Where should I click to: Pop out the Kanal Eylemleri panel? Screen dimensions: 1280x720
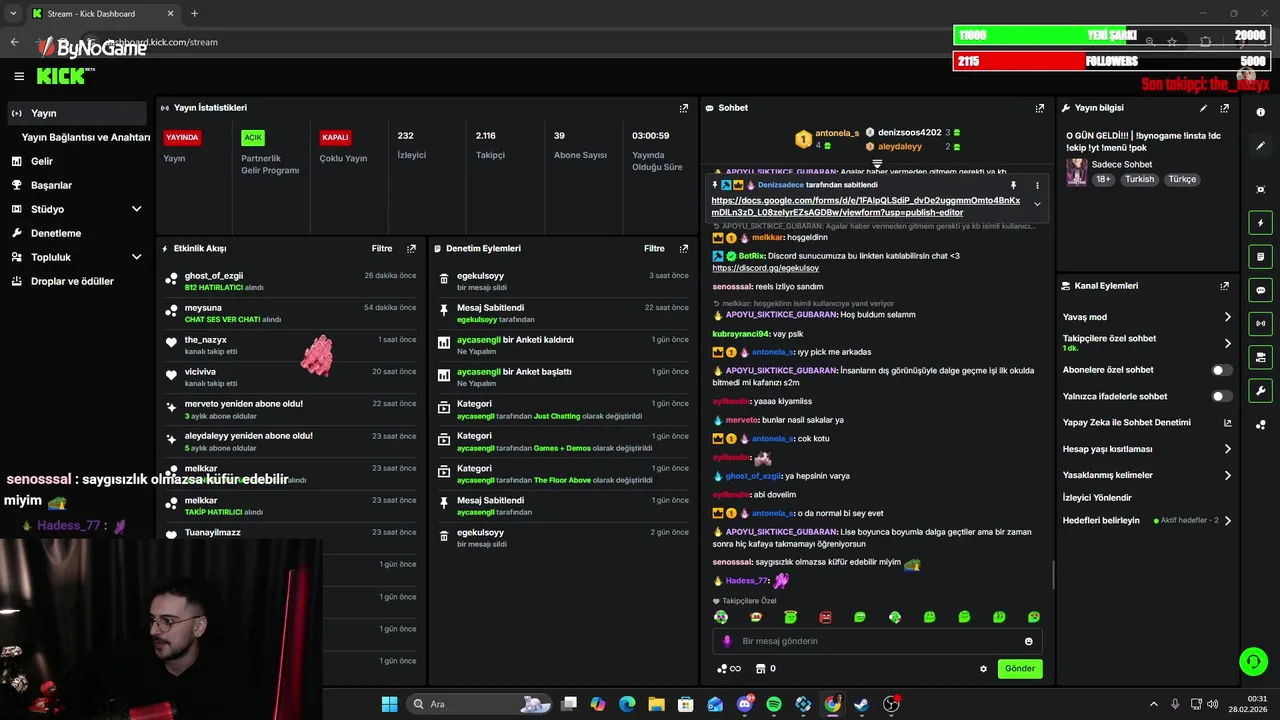1224,286
